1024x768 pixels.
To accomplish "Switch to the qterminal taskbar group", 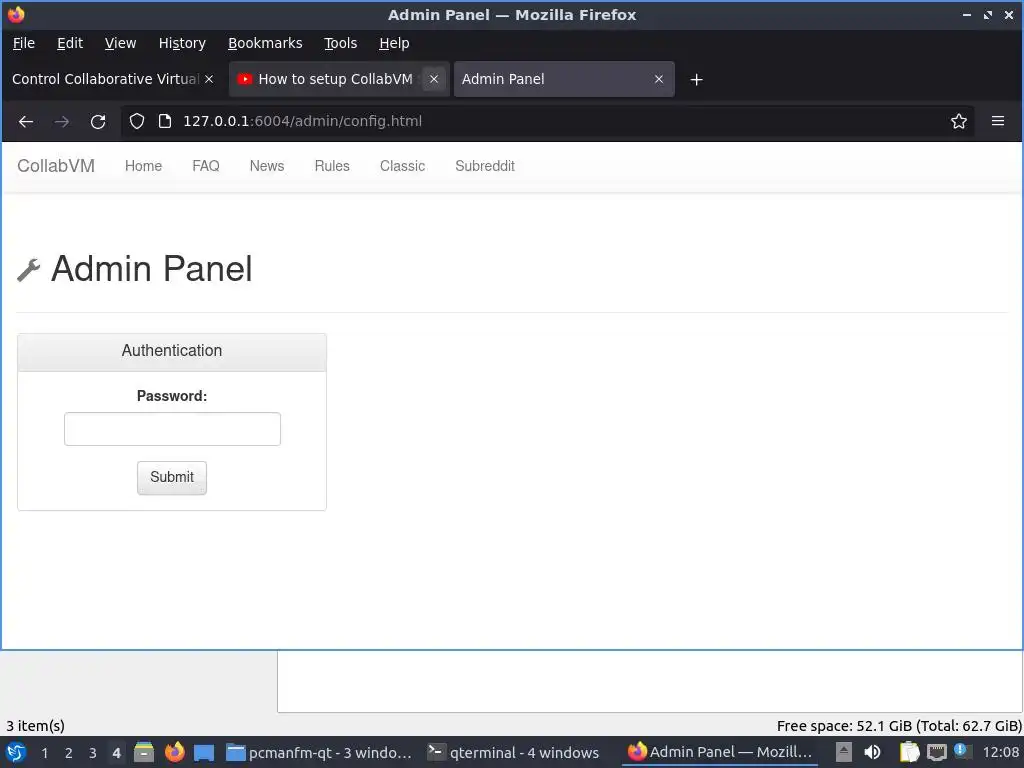I will point(513,753).
